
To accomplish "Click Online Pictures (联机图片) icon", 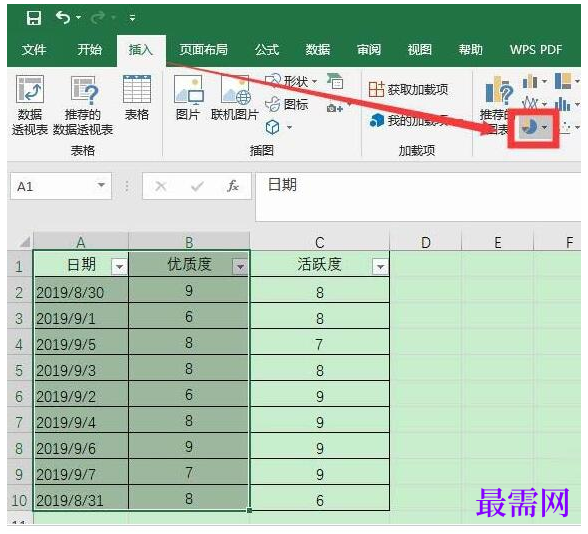I will 235,98.
